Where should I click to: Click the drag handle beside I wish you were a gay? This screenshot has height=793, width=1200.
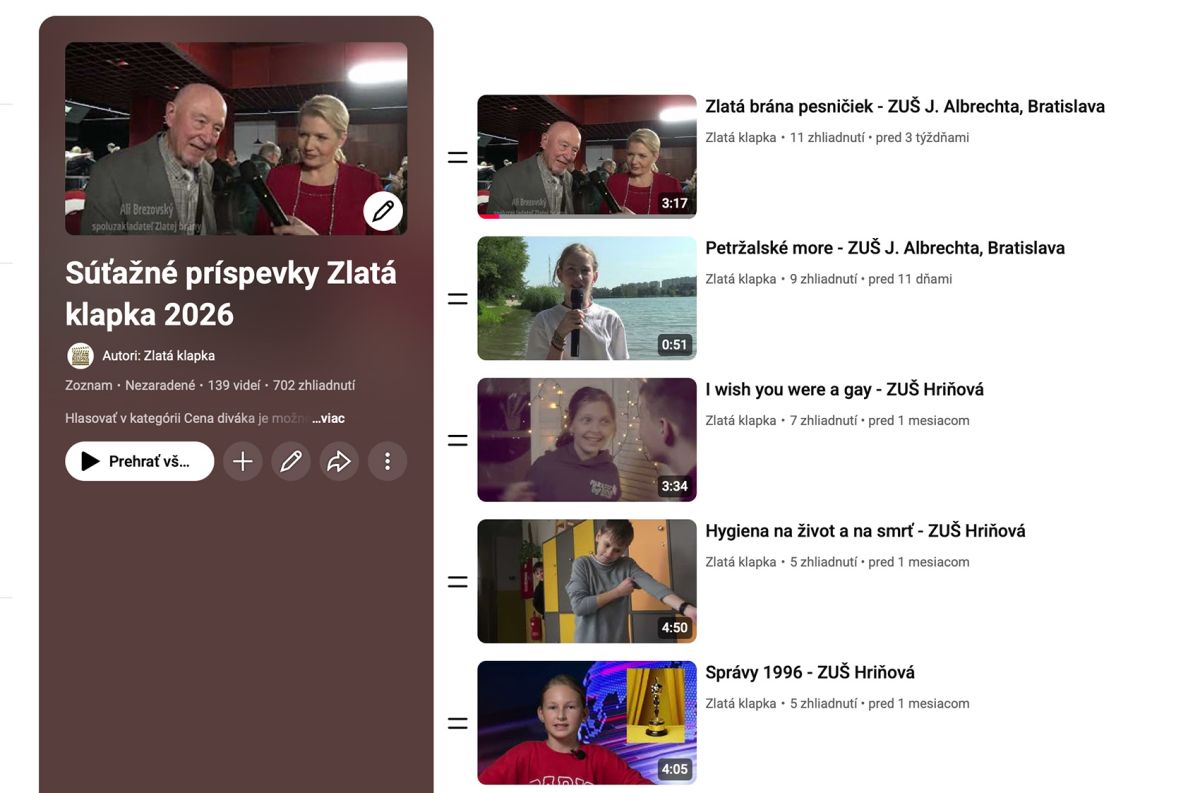tap(457, 440)
